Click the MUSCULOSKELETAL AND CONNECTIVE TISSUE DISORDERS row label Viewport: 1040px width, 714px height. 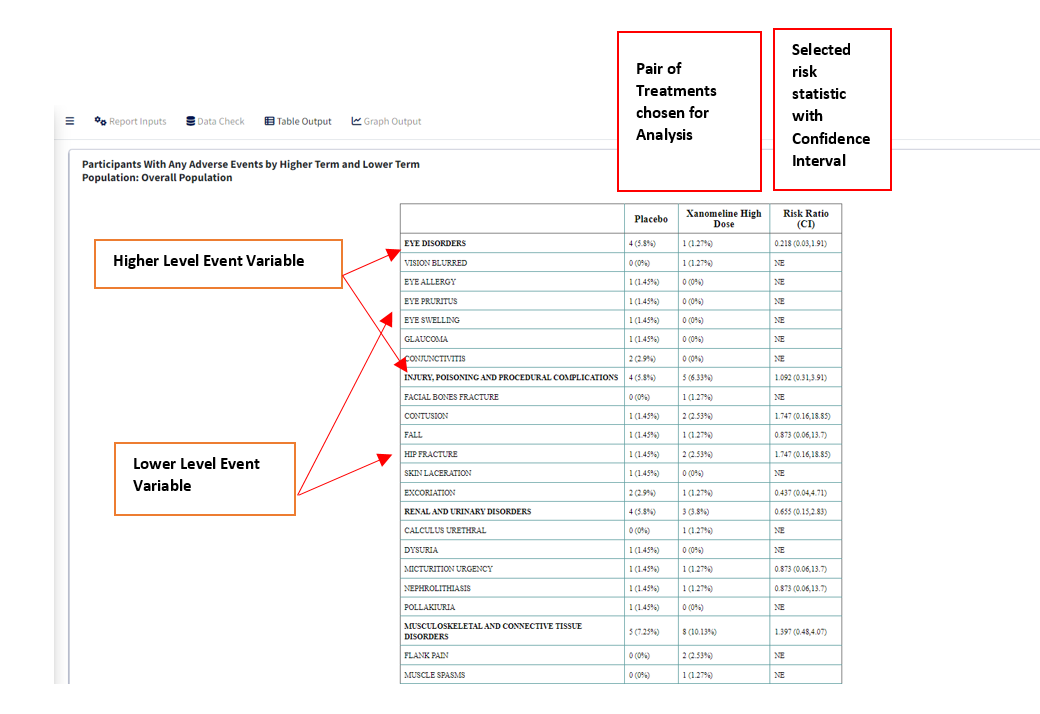tap(493, 631)
